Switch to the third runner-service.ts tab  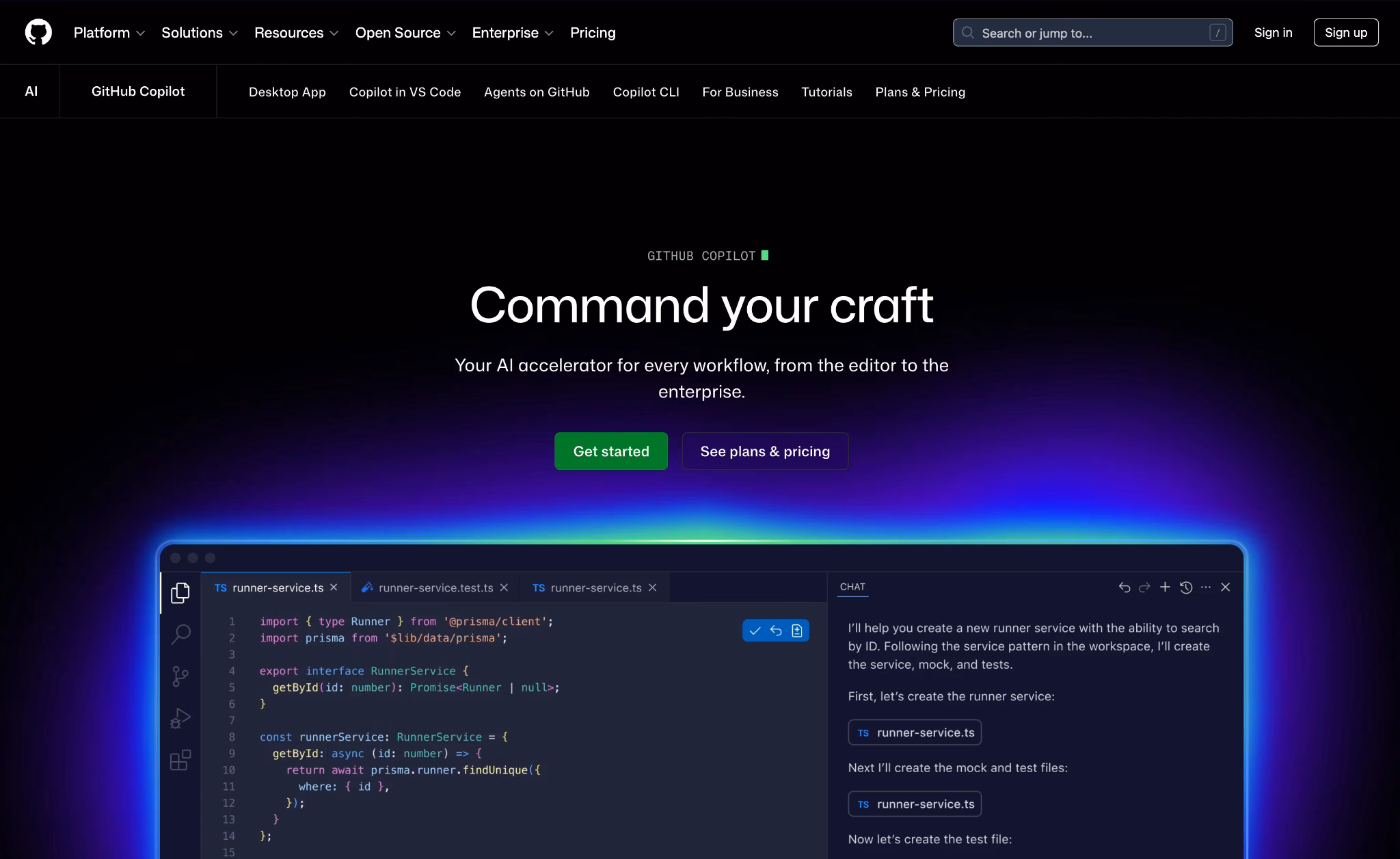[594, 587]
